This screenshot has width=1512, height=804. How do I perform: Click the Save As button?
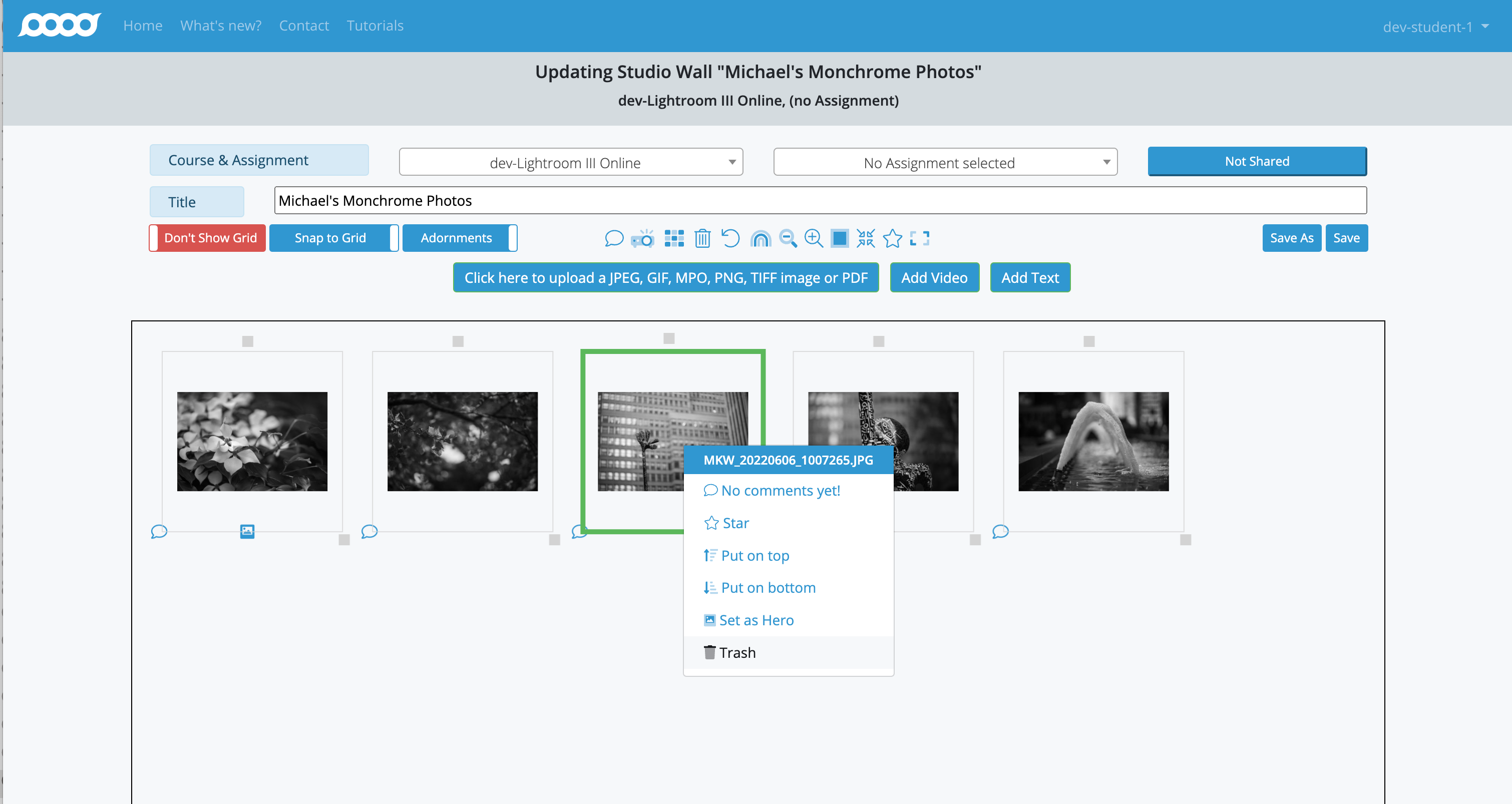point(1292,238)
